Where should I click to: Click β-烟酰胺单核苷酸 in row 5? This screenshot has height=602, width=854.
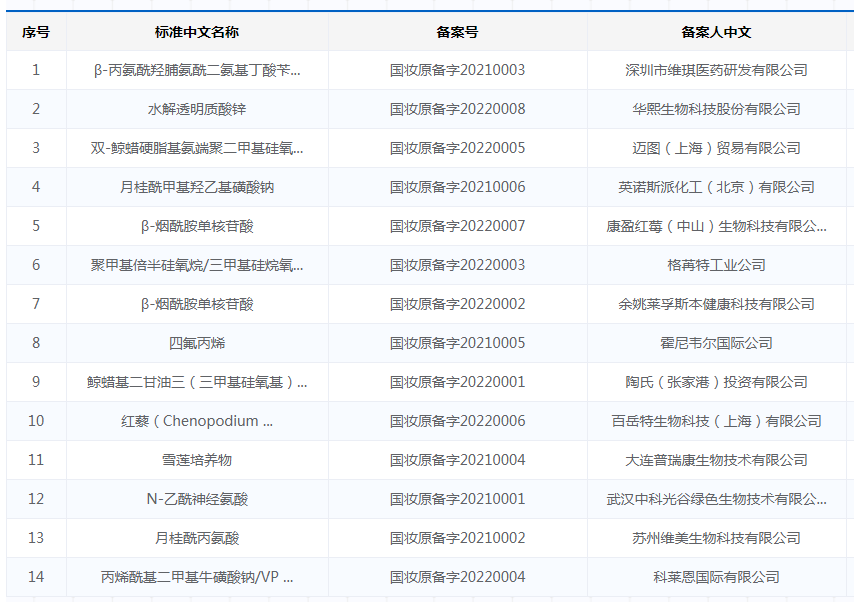coord(197,226)
